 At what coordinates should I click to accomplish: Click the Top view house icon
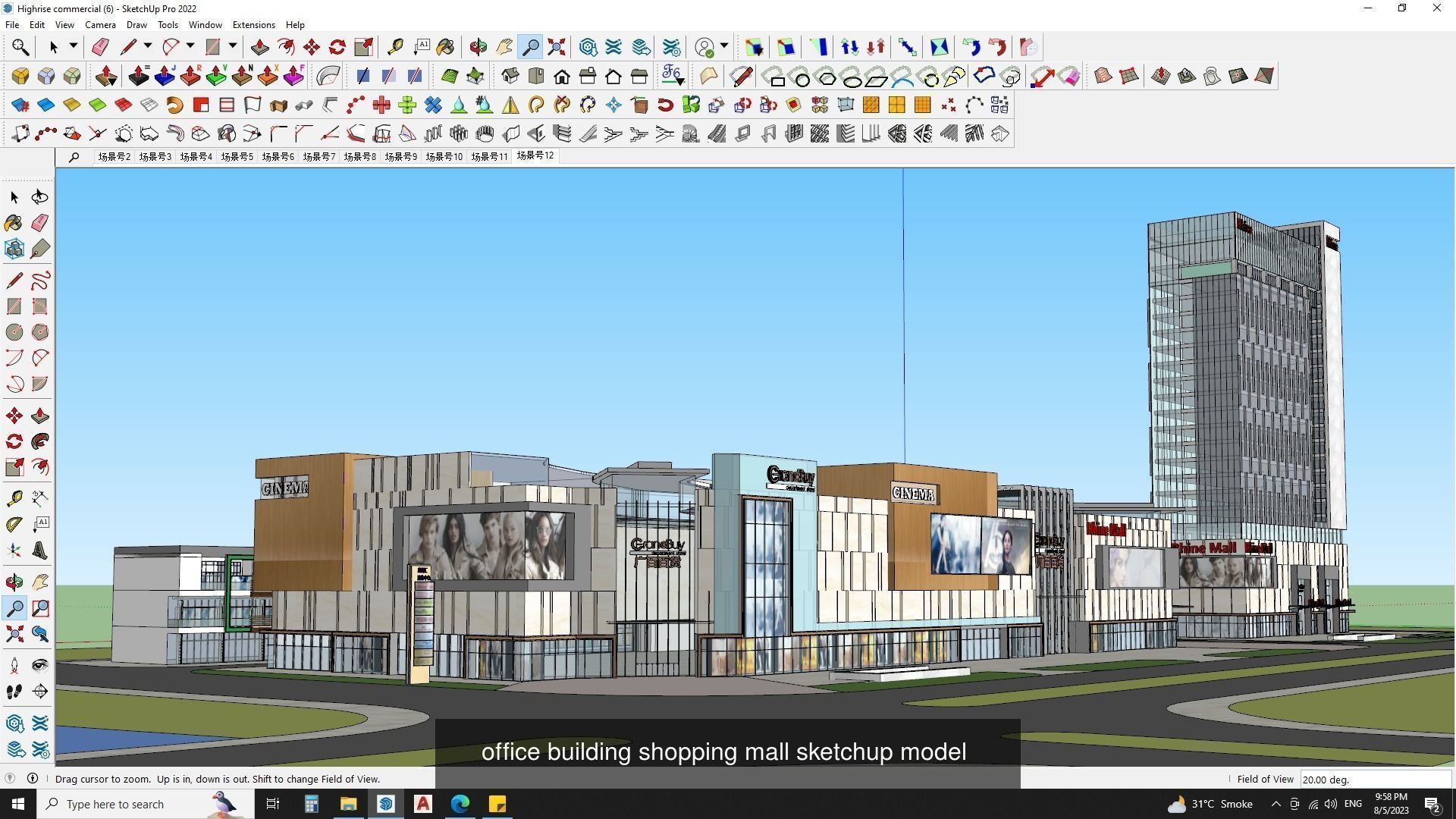coord(536,76)
